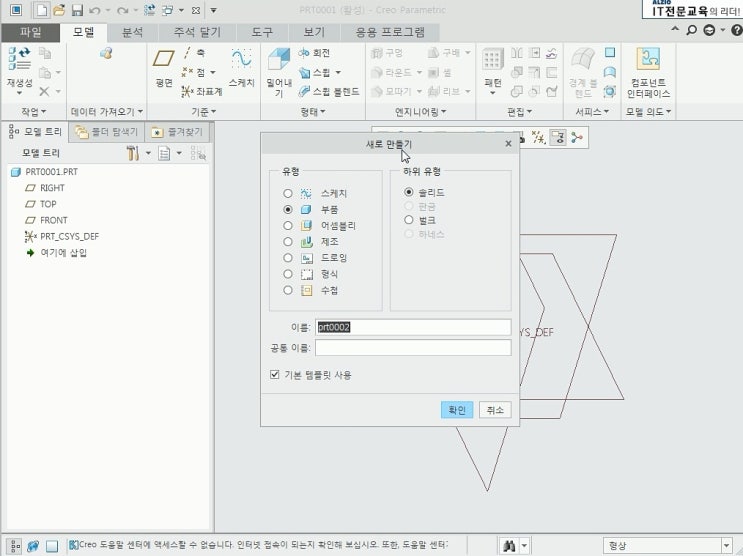Open the File (파일) menu tab
Image resolution: width=743 pixels, height=556 pixels.
(30, 32)
